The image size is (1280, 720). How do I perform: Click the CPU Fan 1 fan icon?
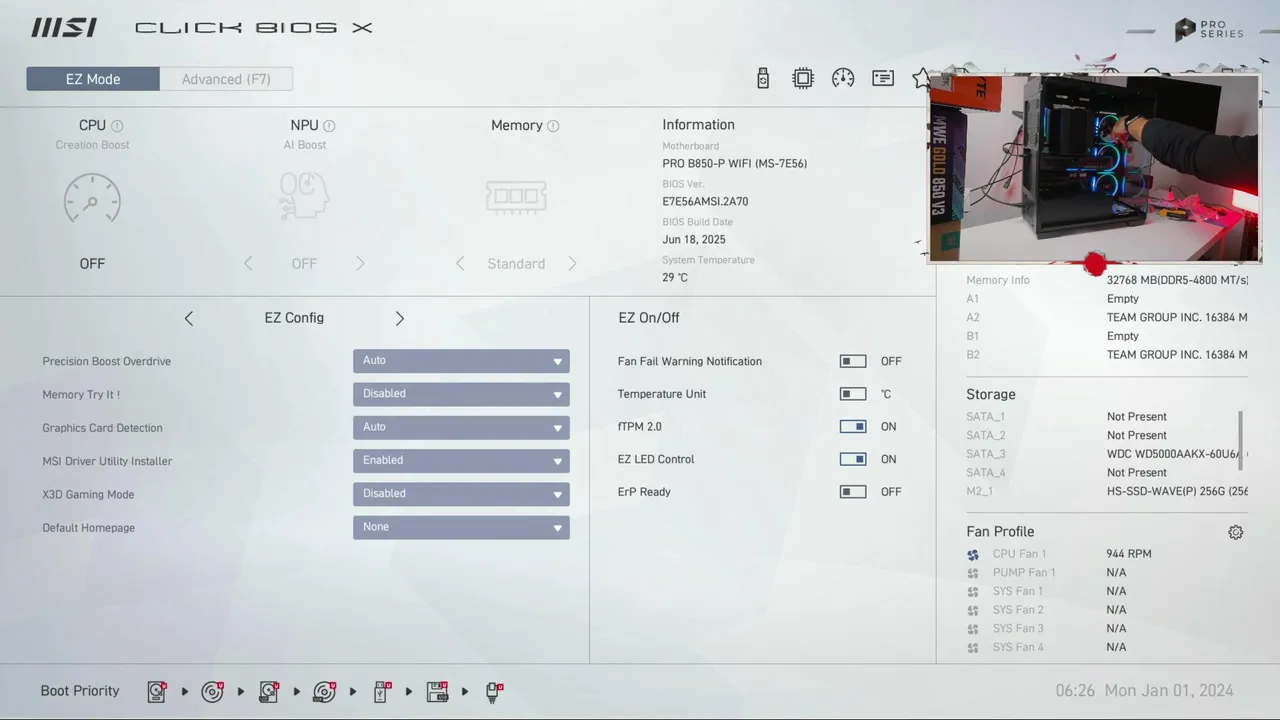tap(973, 554)
